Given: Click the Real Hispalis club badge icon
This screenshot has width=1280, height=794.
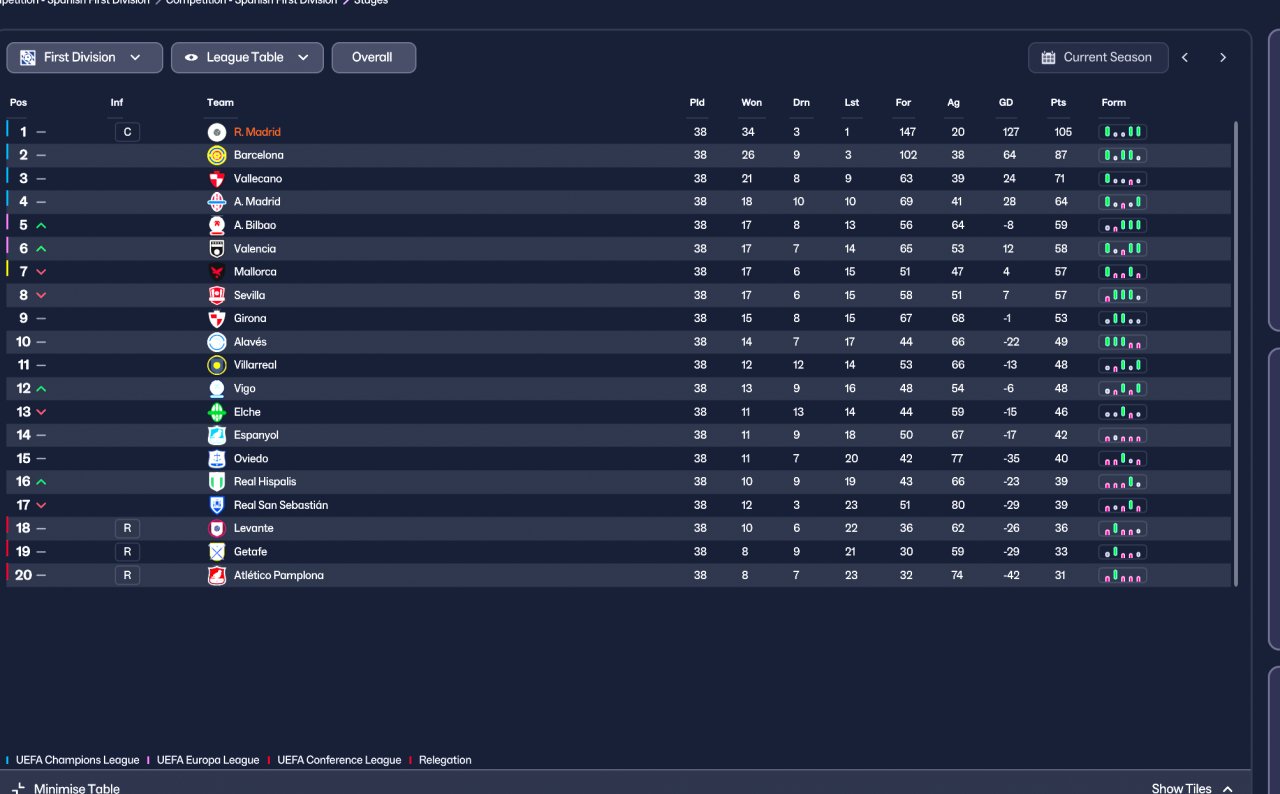Looking at the screenshot, I should (x=217, y=482).
